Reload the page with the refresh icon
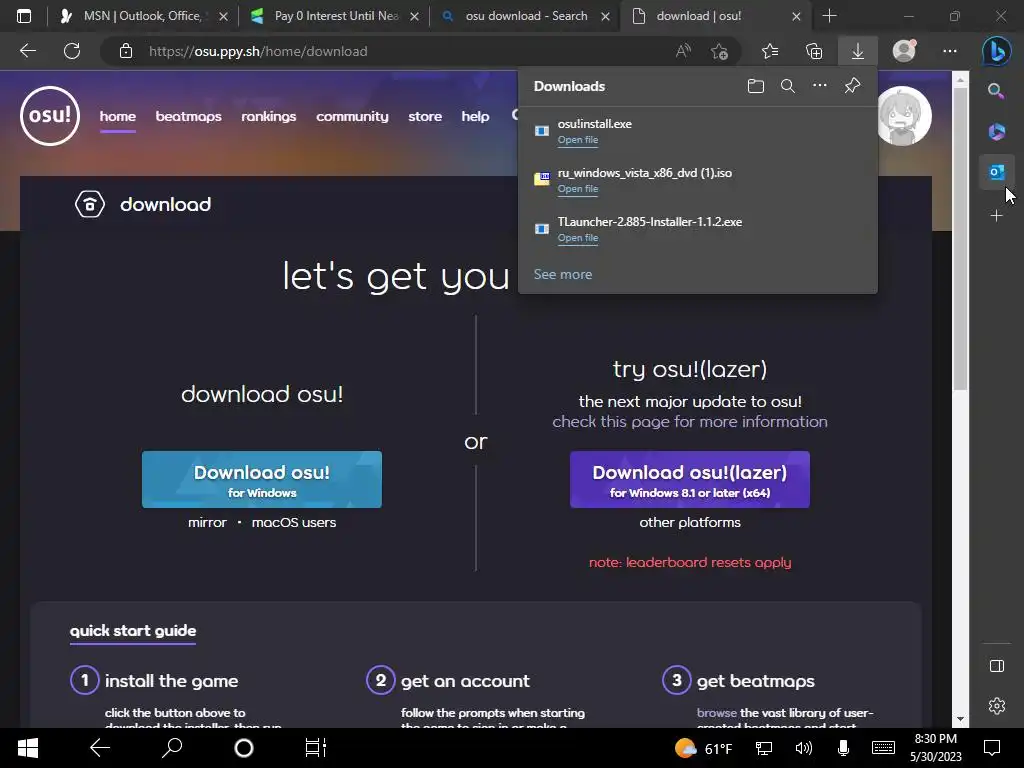Viewport: 1024px width, 768px height. coord(72,51)
